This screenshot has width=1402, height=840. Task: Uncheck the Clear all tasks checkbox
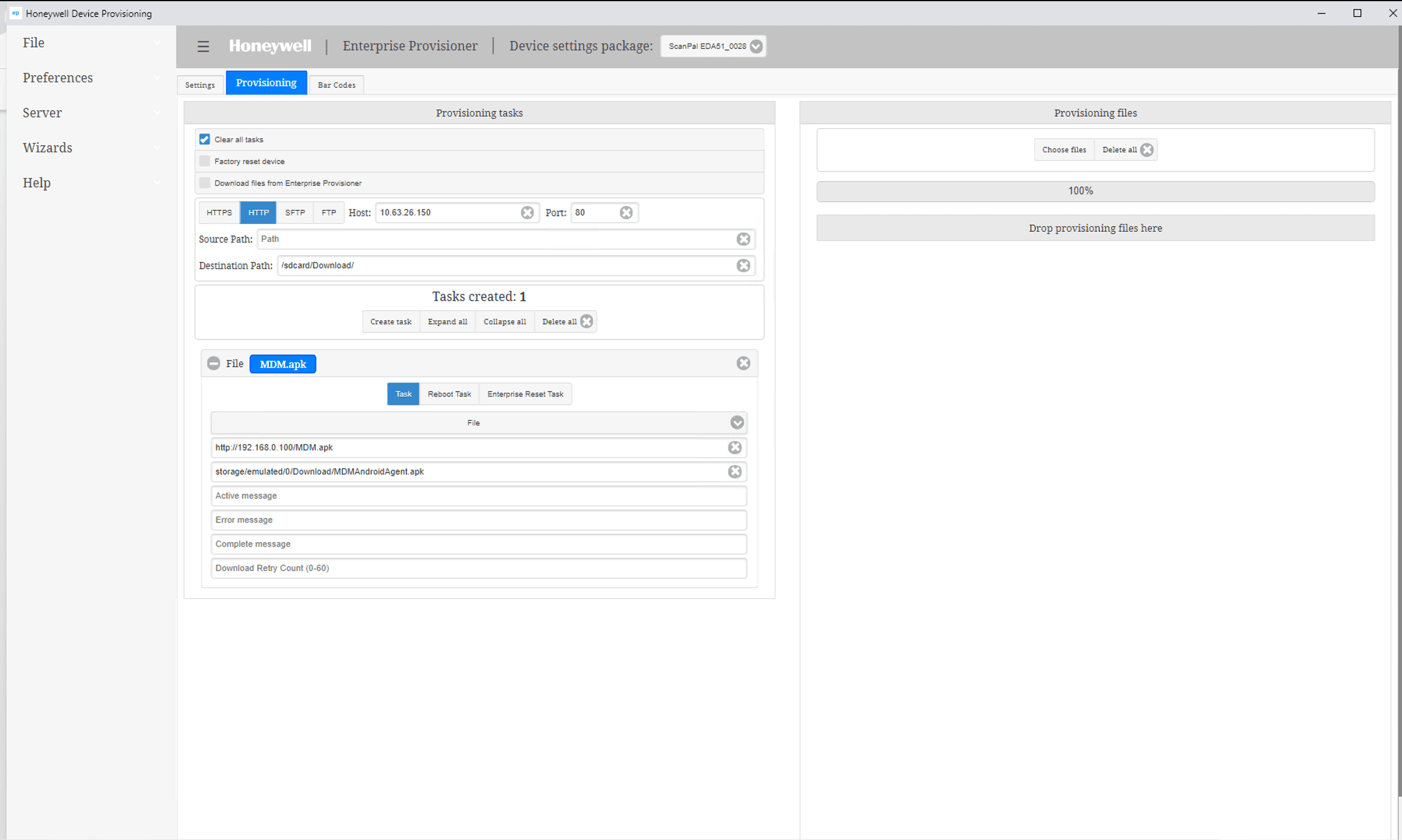point(204,139)
